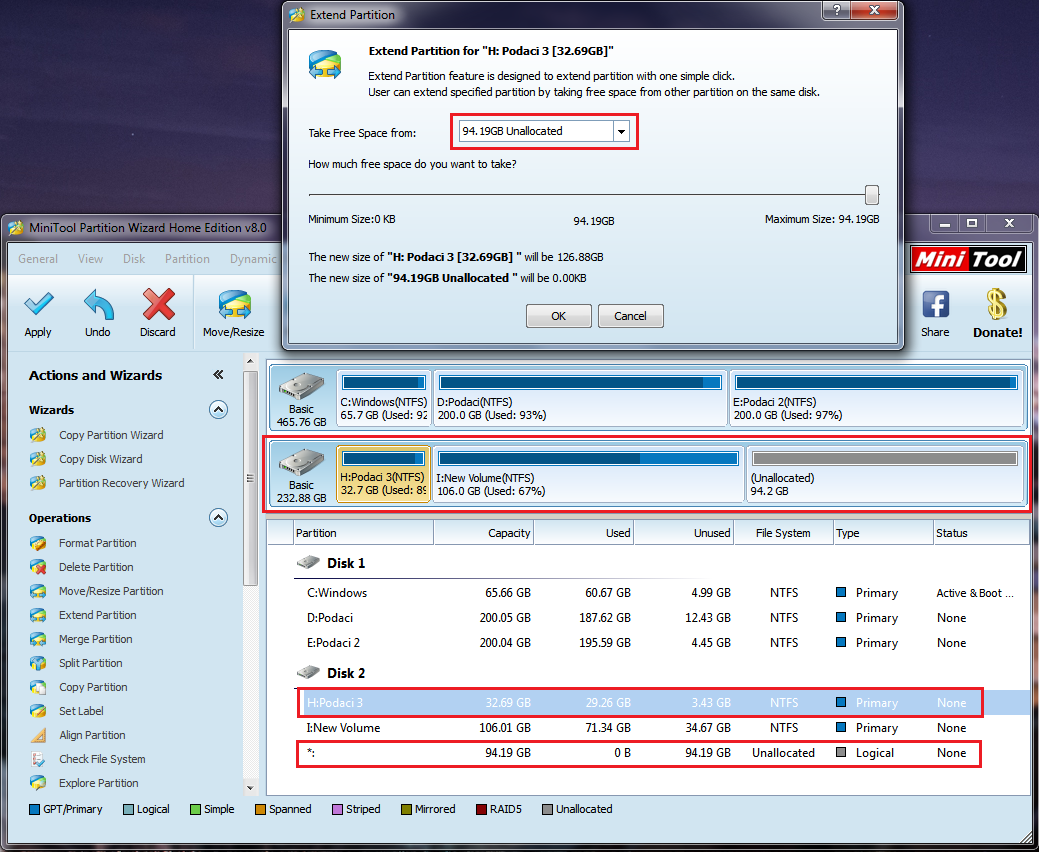Choose Set Label operation
Viewport: 1039px width, 852px height.
81,711
